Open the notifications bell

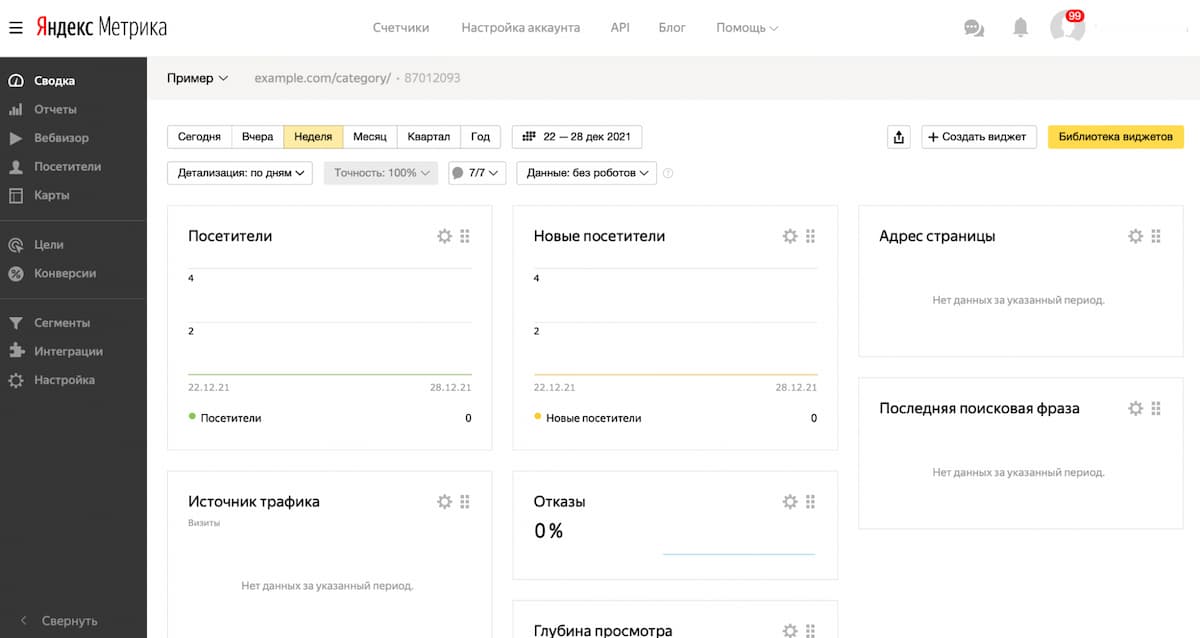click(x=1021, y=28)
